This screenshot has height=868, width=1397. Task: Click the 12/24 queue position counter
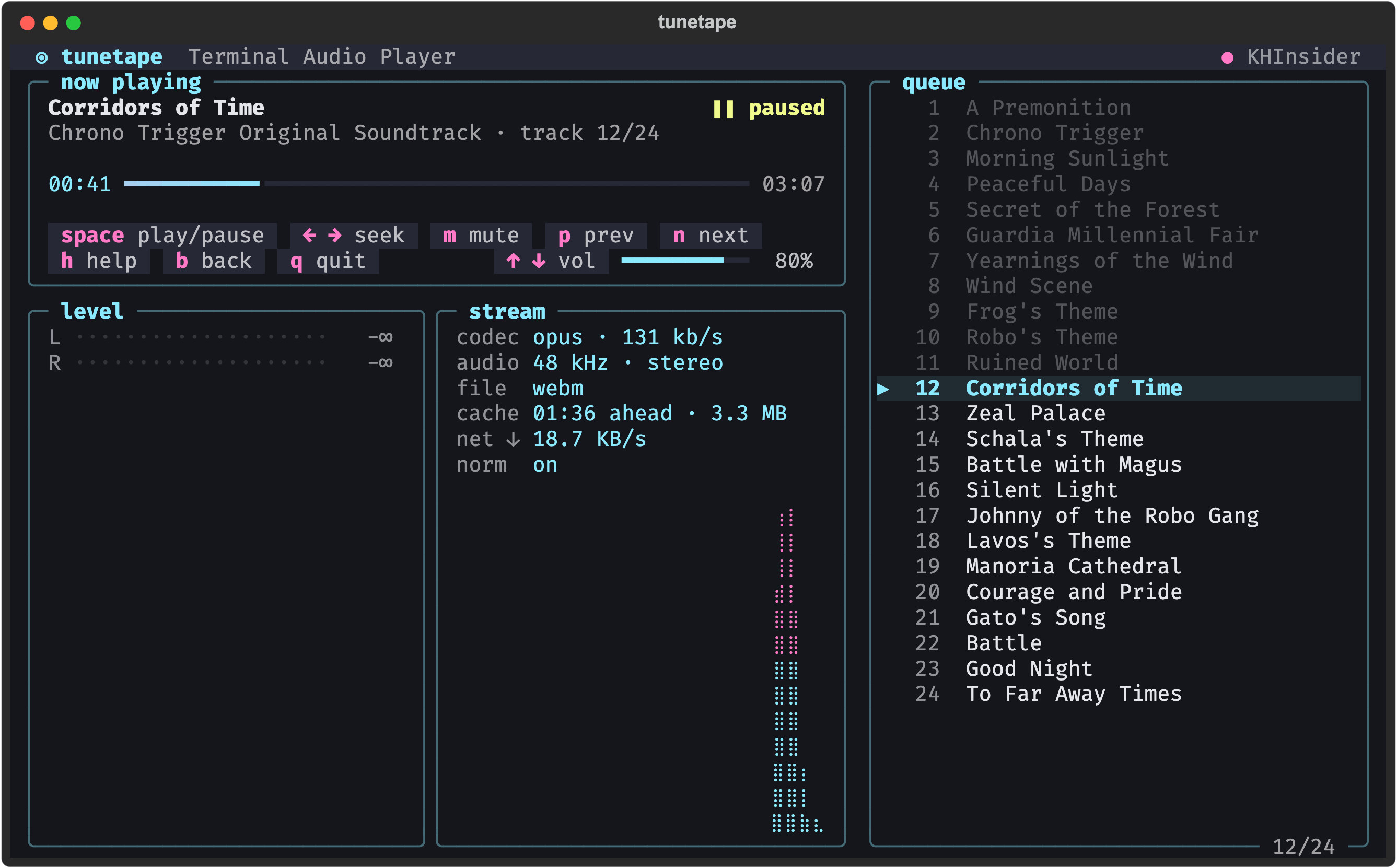click(x=1304, y=847)
